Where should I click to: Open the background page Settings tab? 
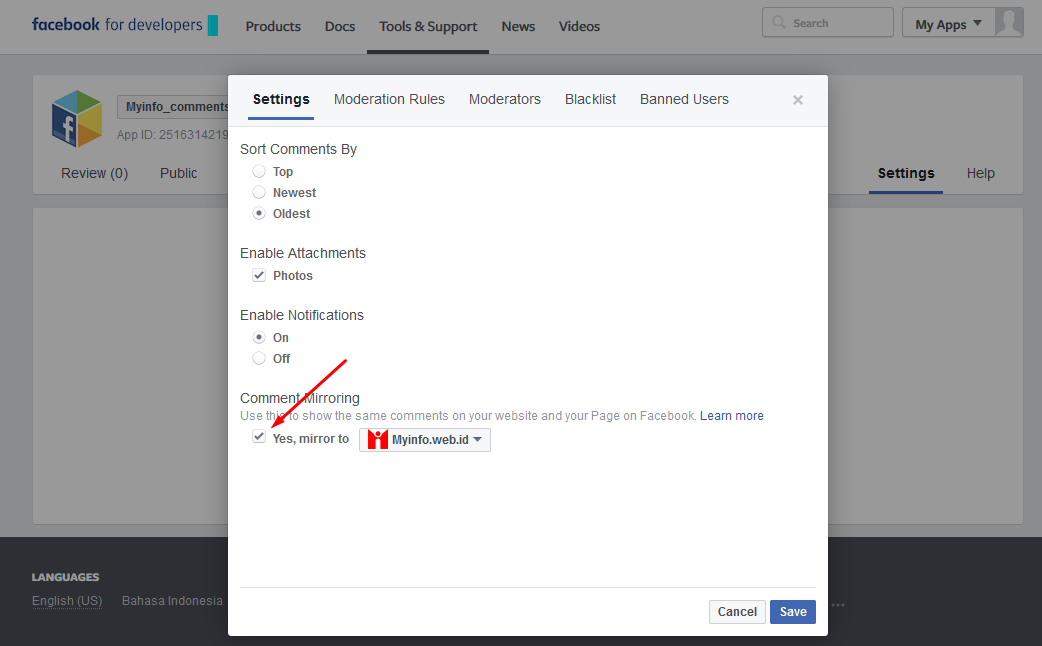[906, 173]
